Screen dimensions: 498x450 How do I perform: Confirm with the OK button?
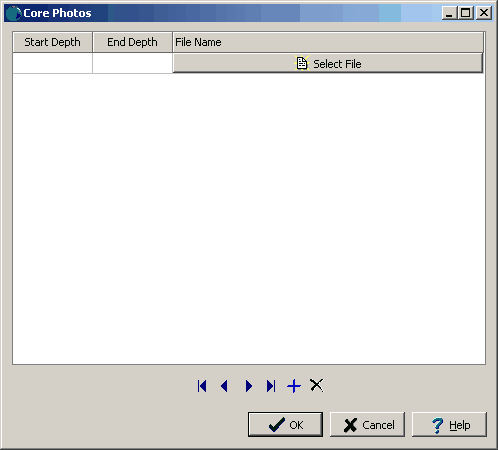tap(285, 425)
